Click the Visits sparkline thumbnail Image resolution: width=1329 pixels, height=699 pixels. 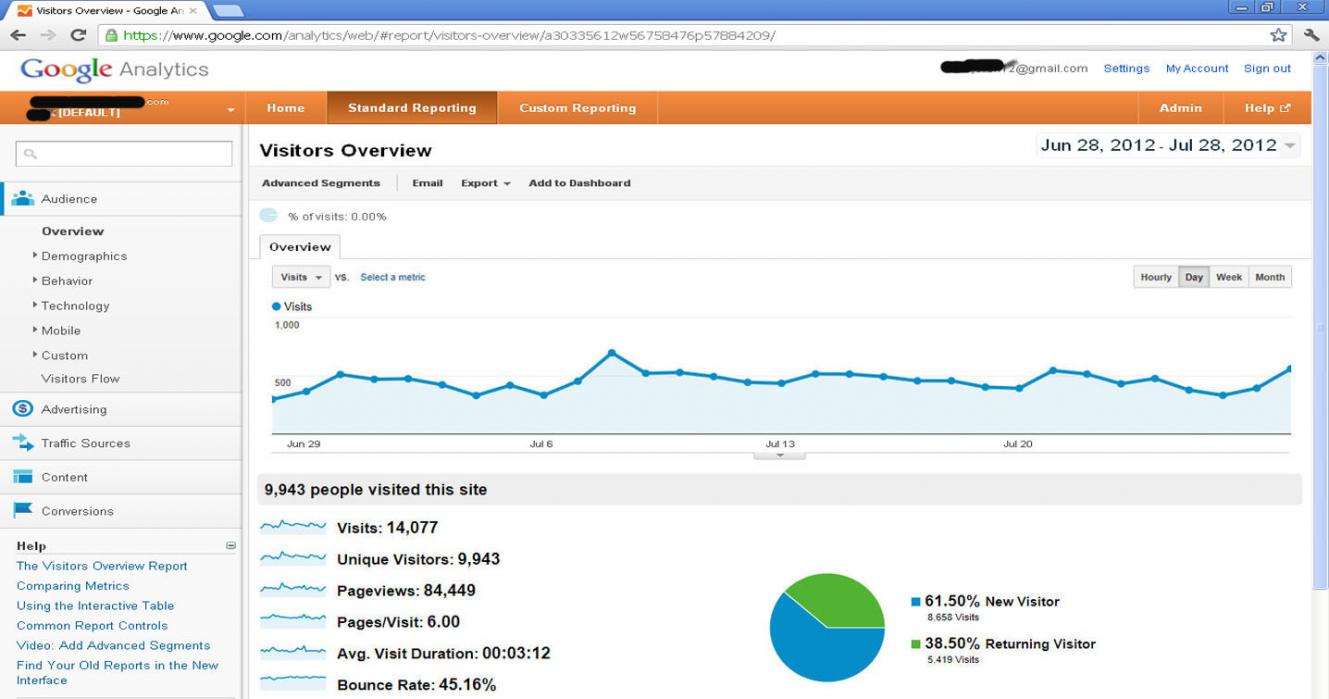(x=293, y=527)
